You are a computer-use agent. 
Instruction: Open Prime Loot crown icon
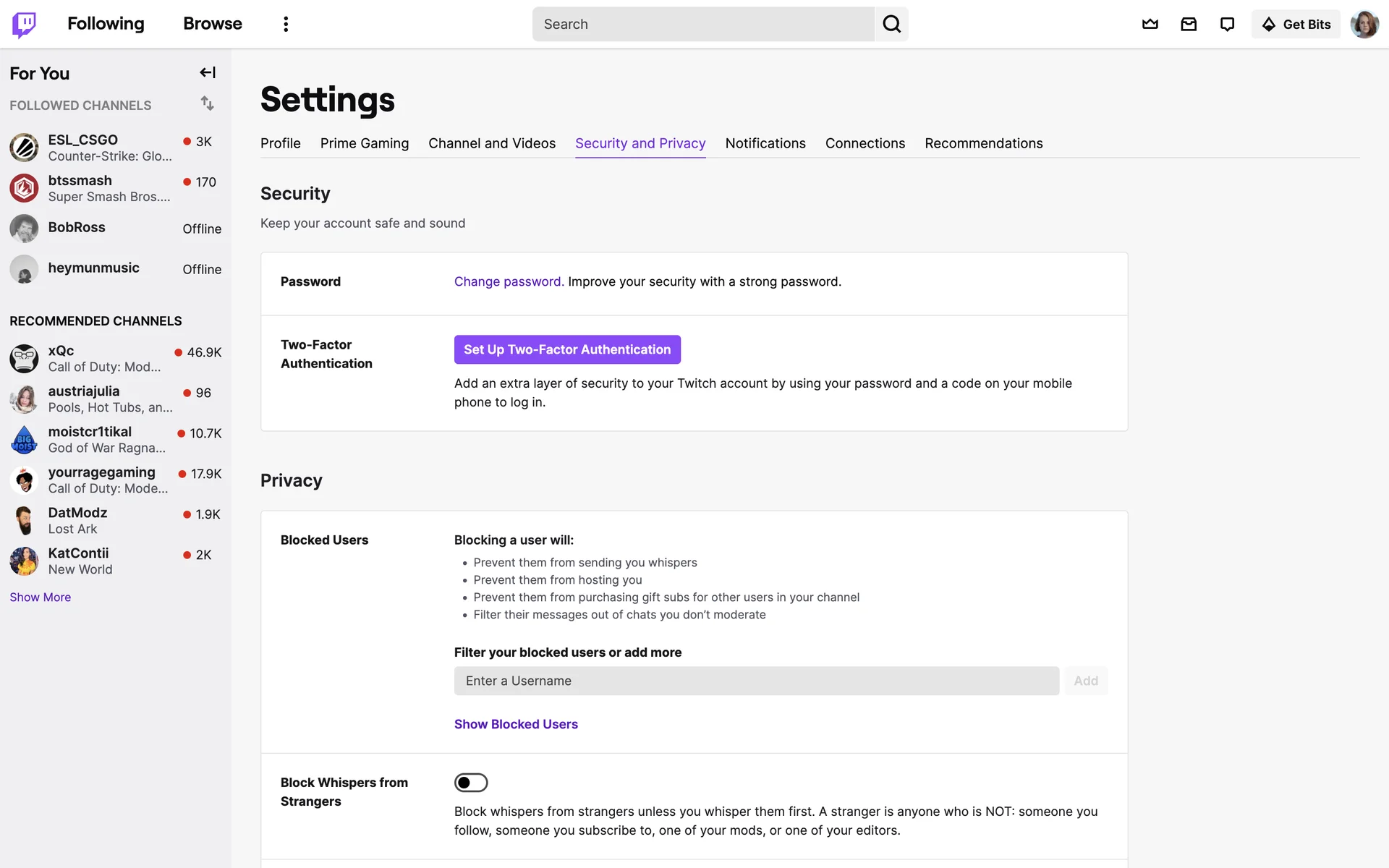[x=1150, y=24]
